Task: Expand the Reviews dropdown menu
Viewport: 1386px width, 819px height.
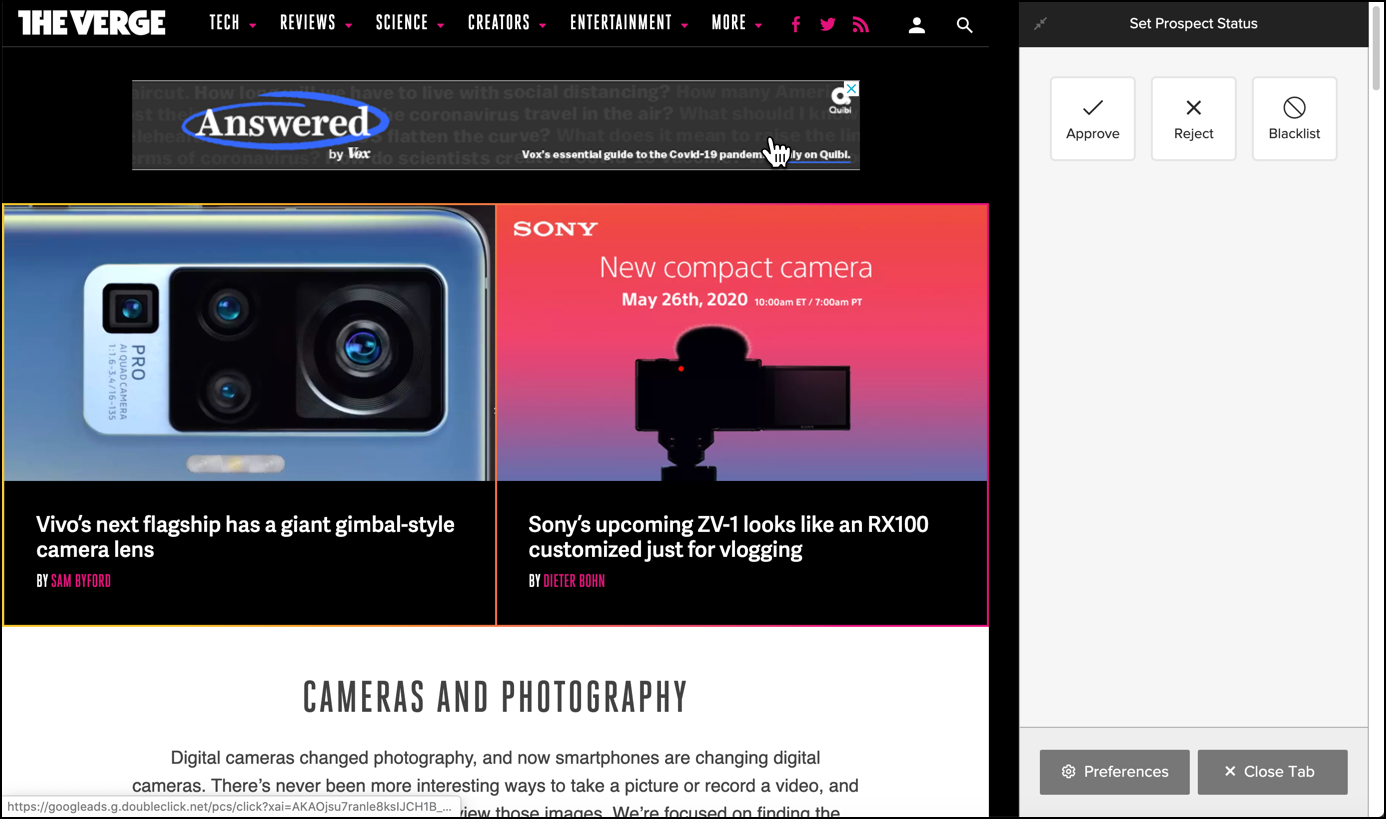Action: coord(315,23)
